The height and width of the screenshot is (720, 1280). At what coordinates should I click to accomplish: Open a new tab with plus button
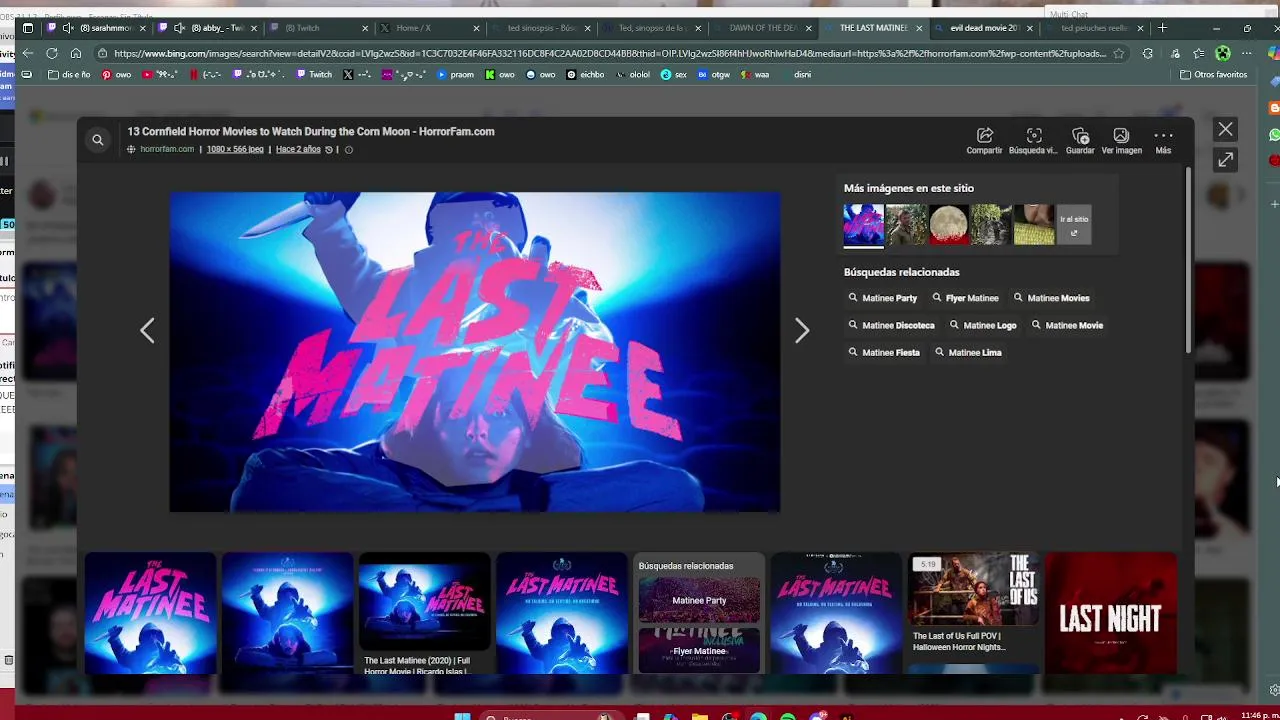[1162, 28]
